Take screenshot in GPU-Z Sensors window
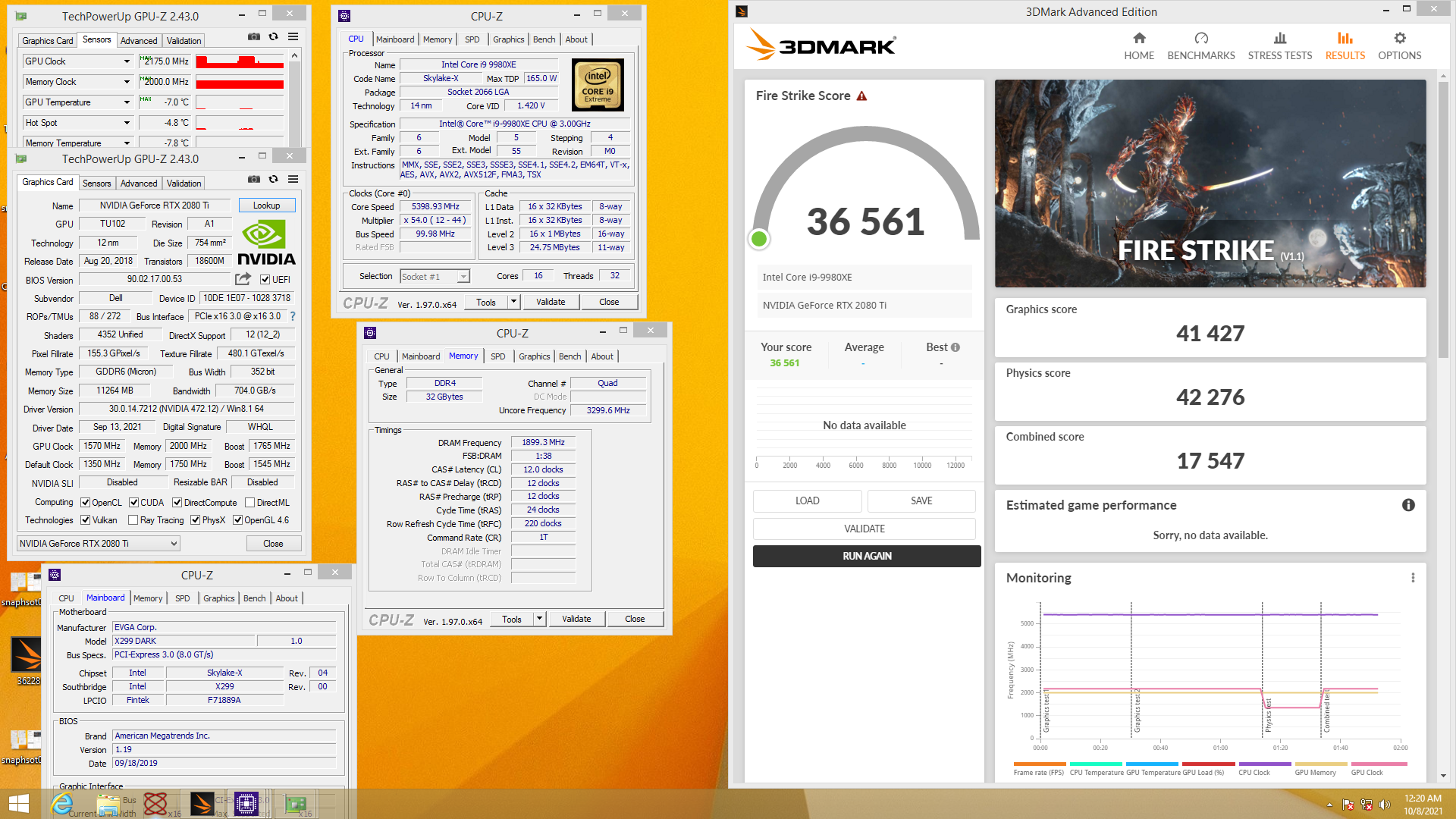 click(x=254, y=36)
